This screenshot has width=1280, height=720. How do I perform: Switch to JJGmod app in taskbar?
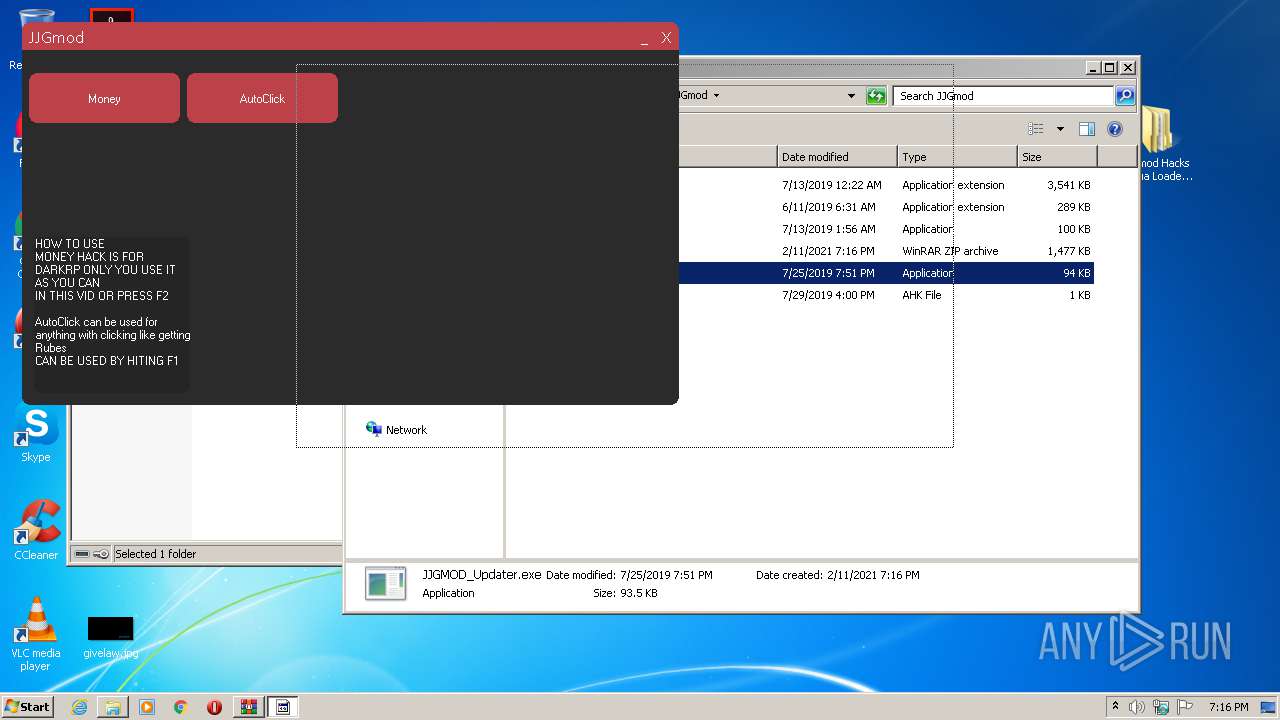(283, 707)
